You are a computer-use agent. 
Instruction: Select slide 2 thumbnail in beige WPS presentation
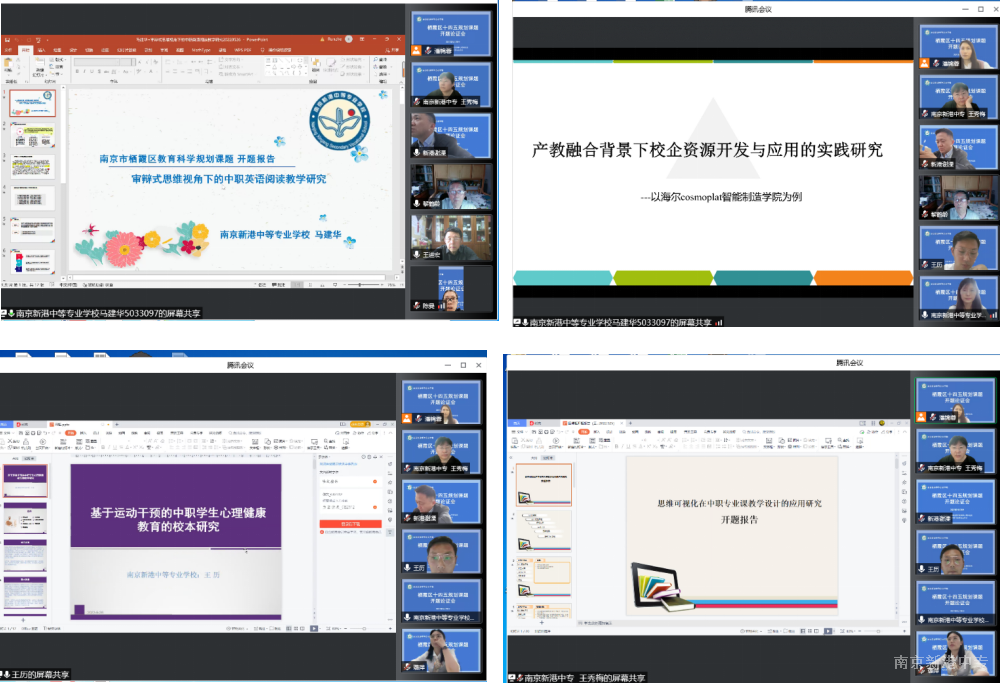tap(543, 530)
